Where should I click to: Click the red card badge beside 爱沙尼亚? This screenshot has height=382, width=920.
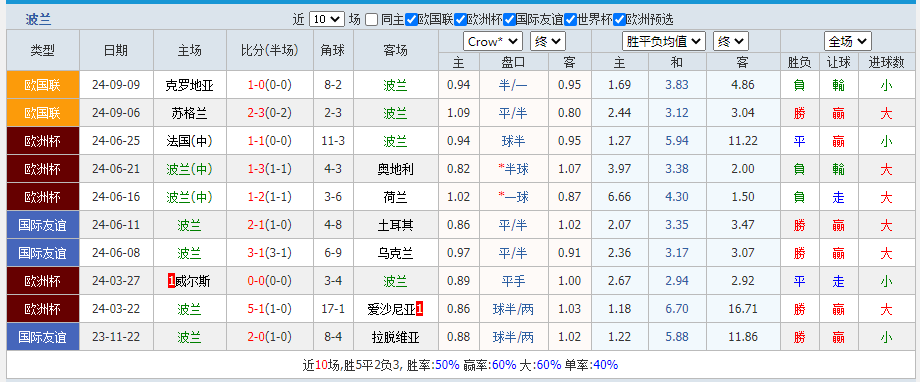click(420, 309)
